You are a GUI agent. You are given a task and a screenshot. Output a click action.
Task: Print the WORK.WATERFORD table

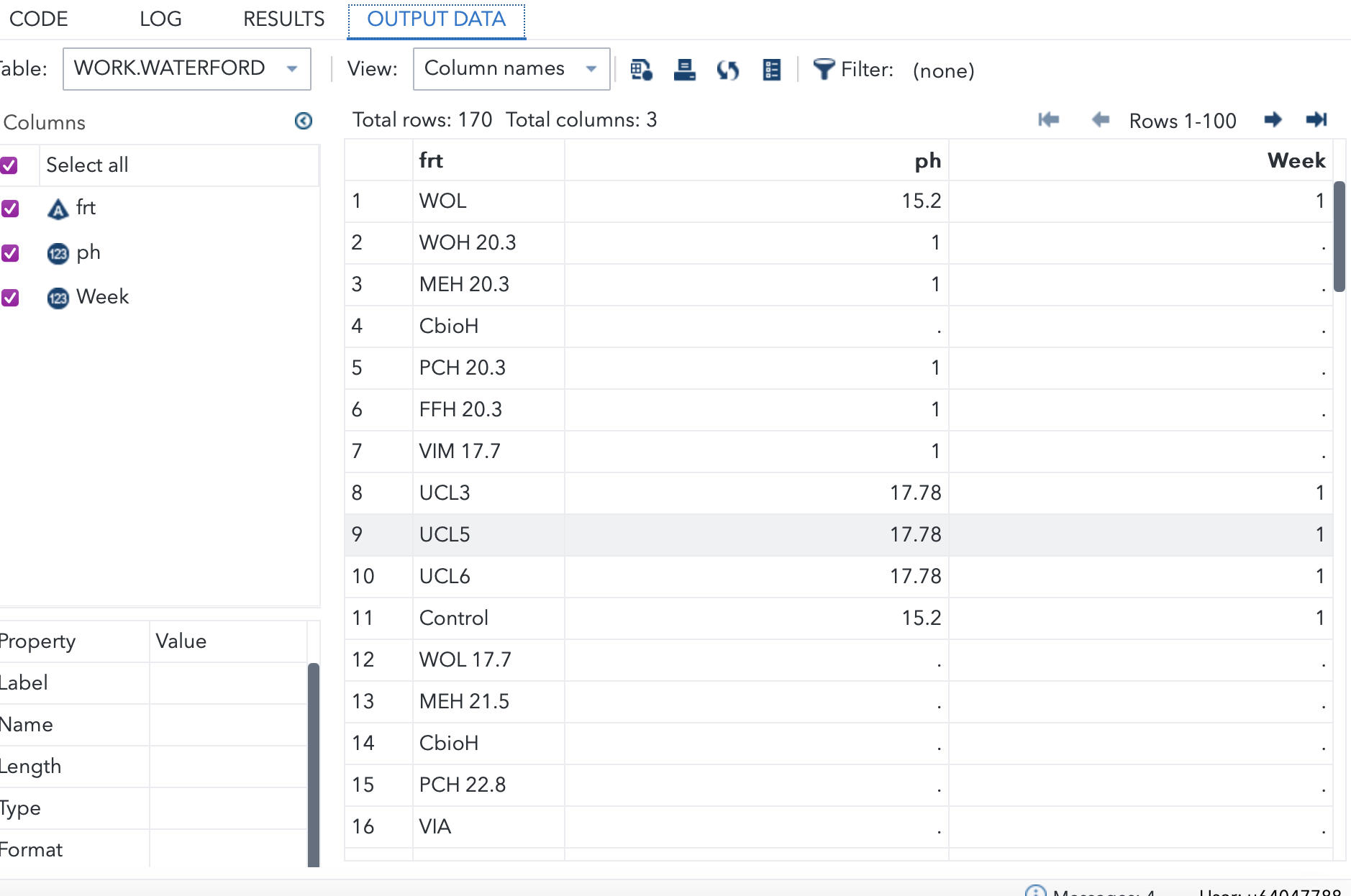pos(683,70)
